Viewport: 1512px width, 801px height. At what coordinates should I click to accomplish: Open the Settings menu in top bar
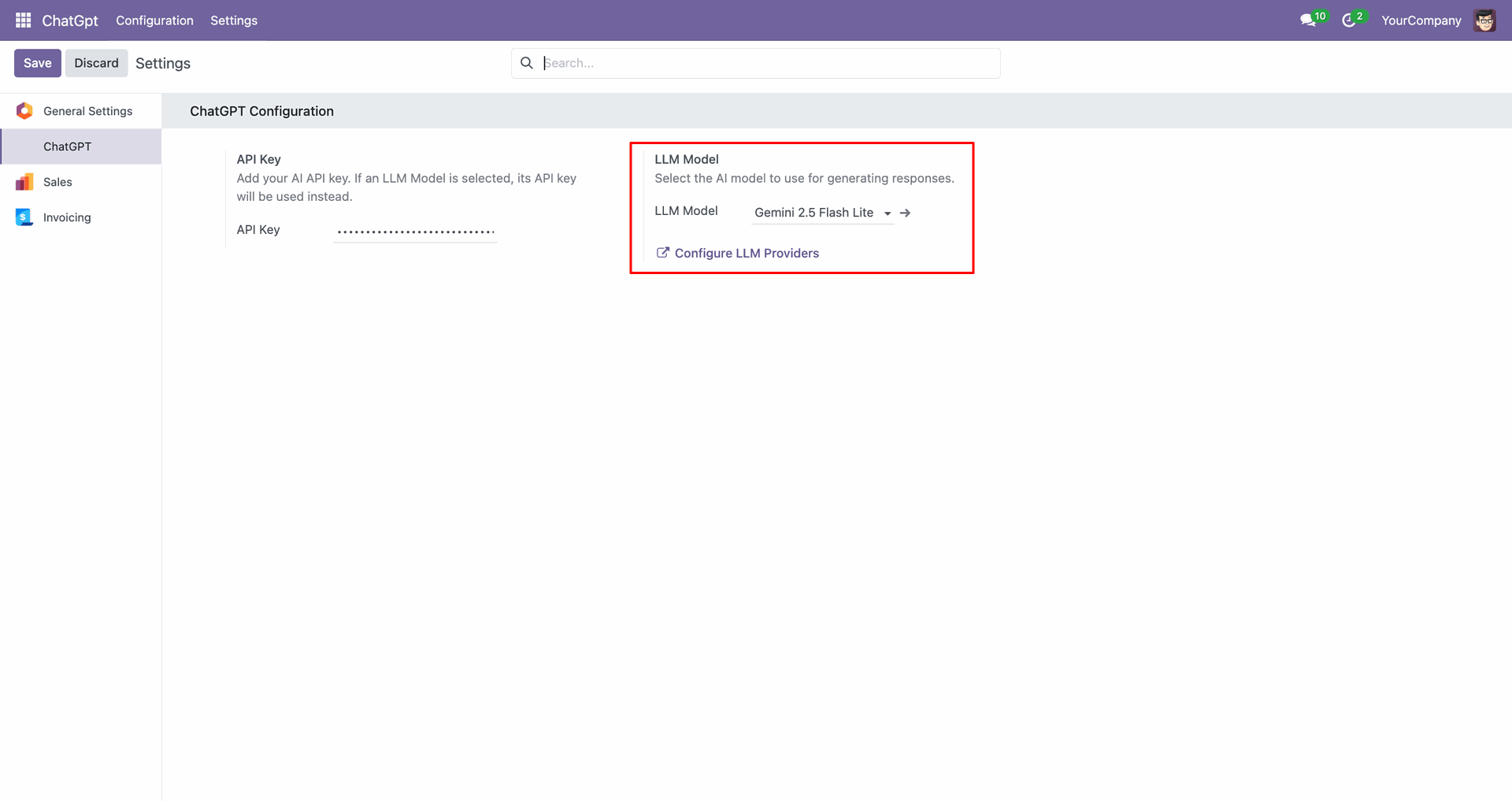click(234, 20)
